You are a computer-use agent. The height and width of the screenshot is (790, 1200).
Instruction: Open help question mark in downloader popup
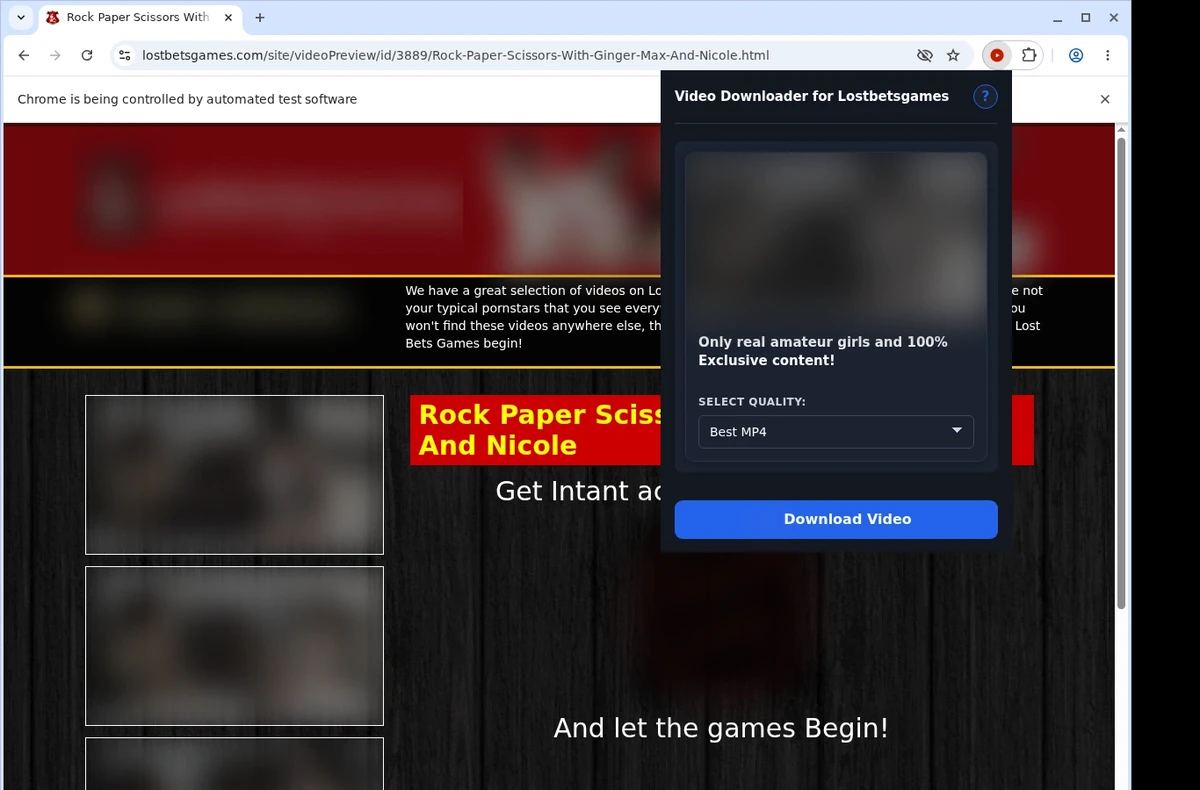(985, 96)
